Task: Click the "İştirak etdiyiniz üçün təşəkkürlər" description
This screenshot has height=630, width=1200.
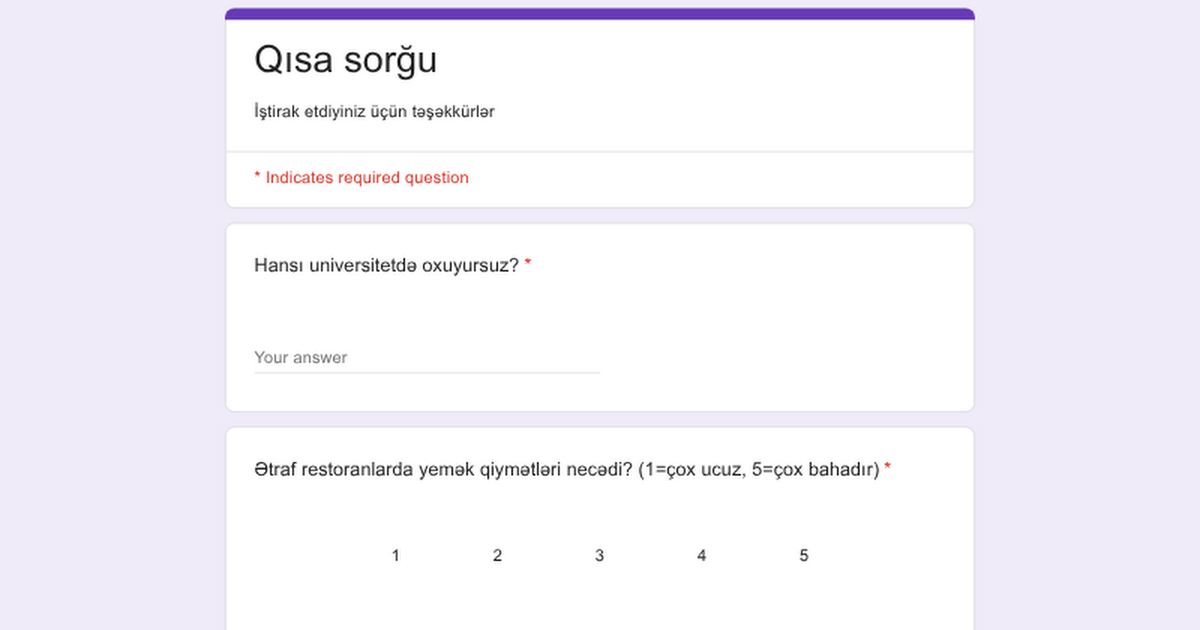Action: point(374,111)
